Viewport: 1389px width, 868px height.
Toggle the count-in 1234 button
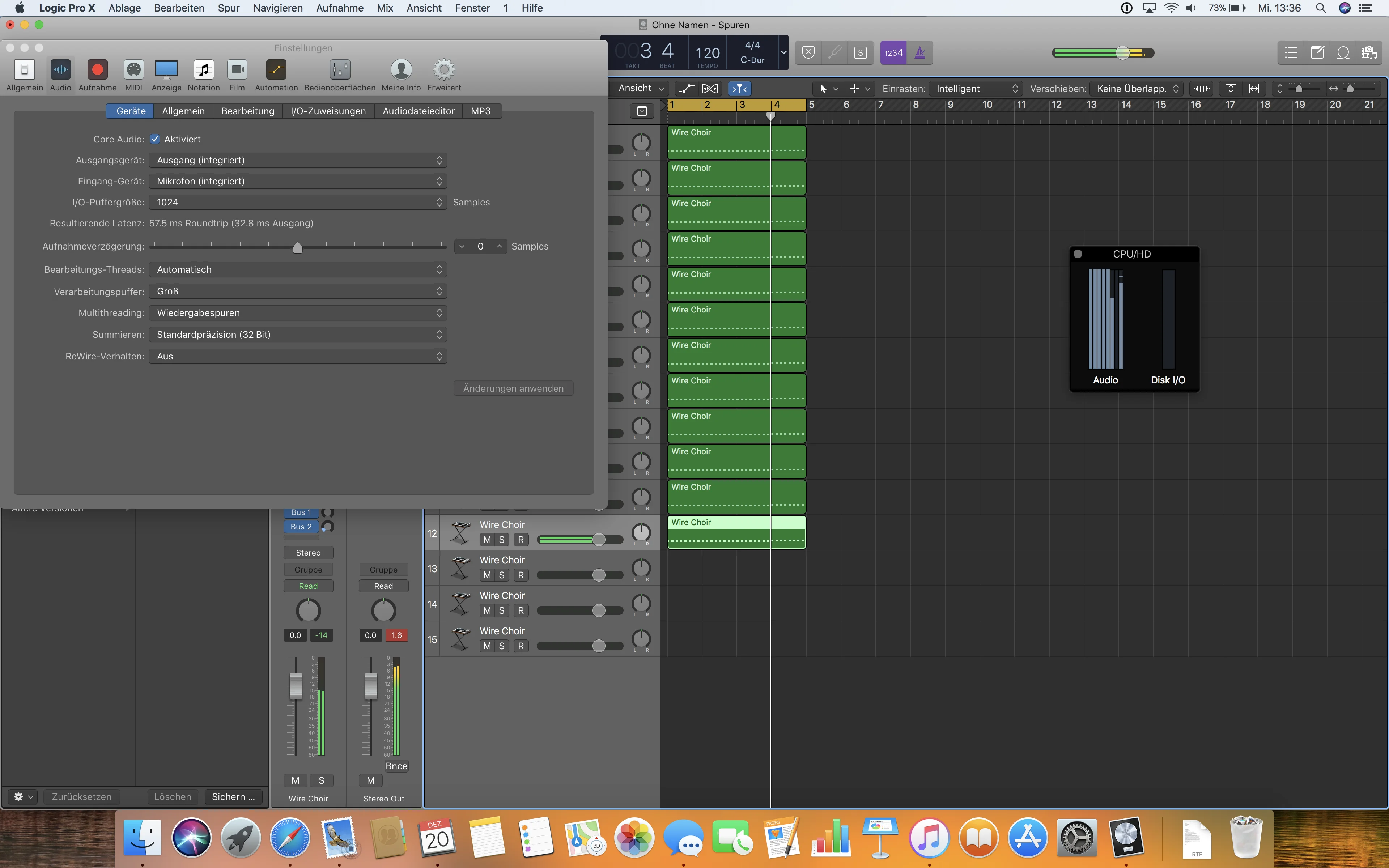(893, 53)
